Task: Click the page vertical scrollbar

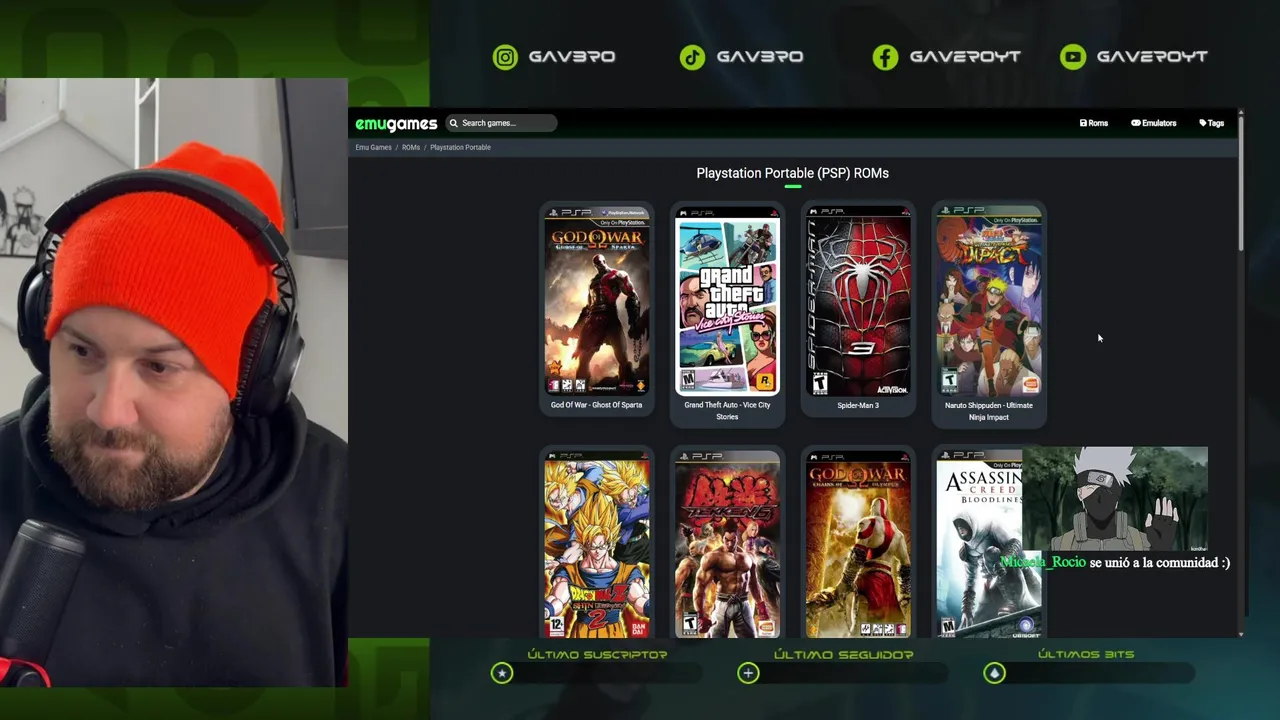Action: click(1241, 182)
